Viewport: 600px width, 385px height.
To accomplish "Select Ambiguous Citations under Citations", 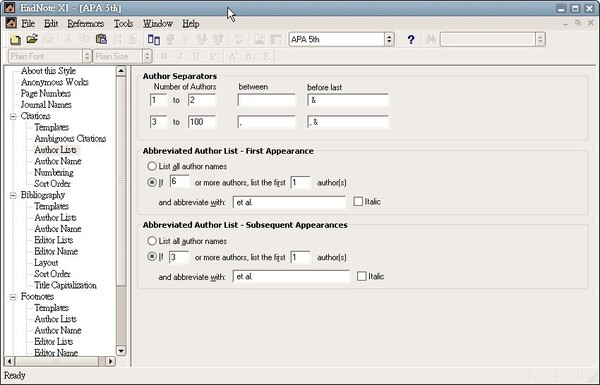I will point(70,139).
